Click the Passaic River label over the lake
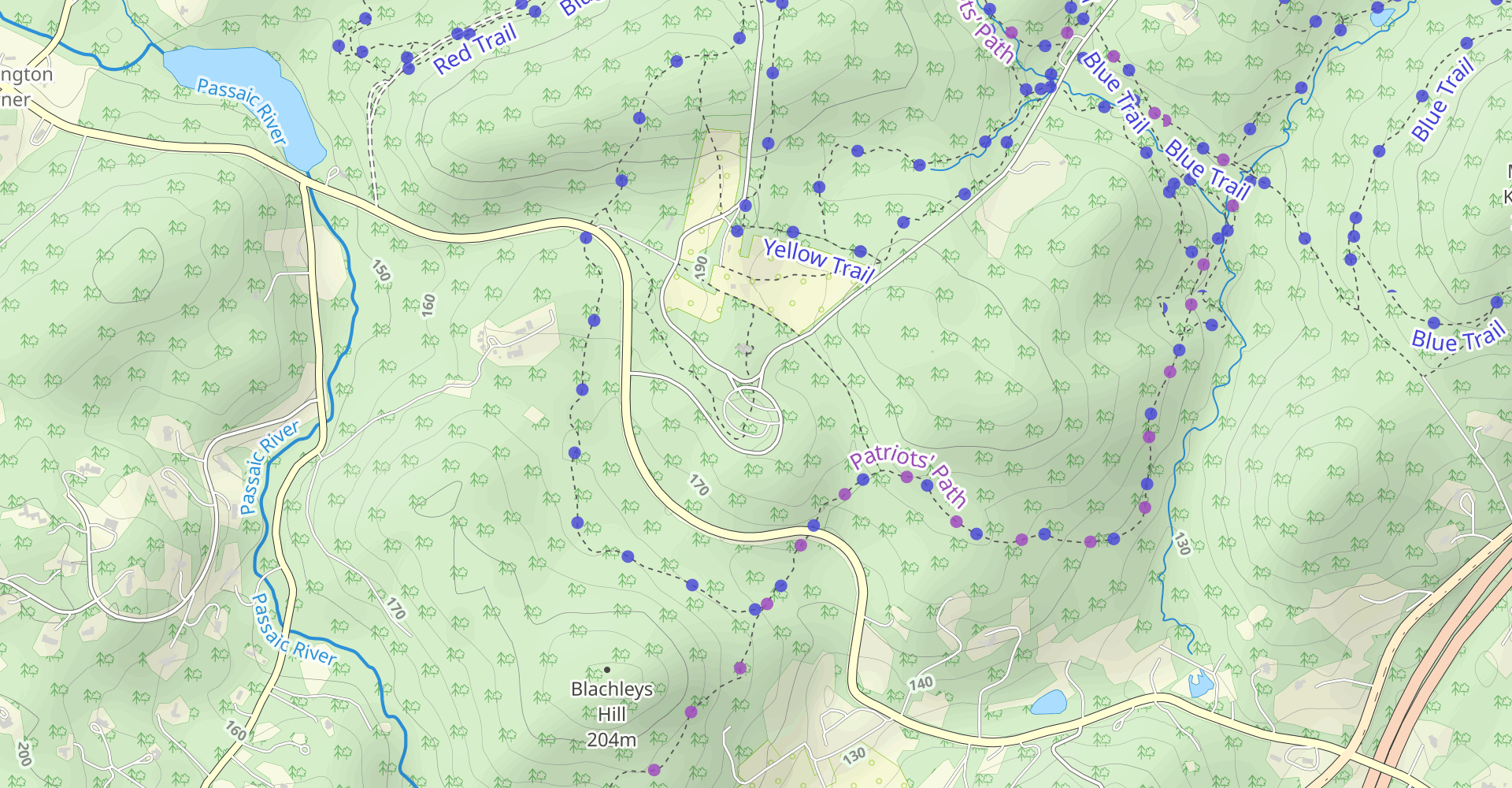The width and height of the screenshot is (1512, 788). (x=243, y=111)
